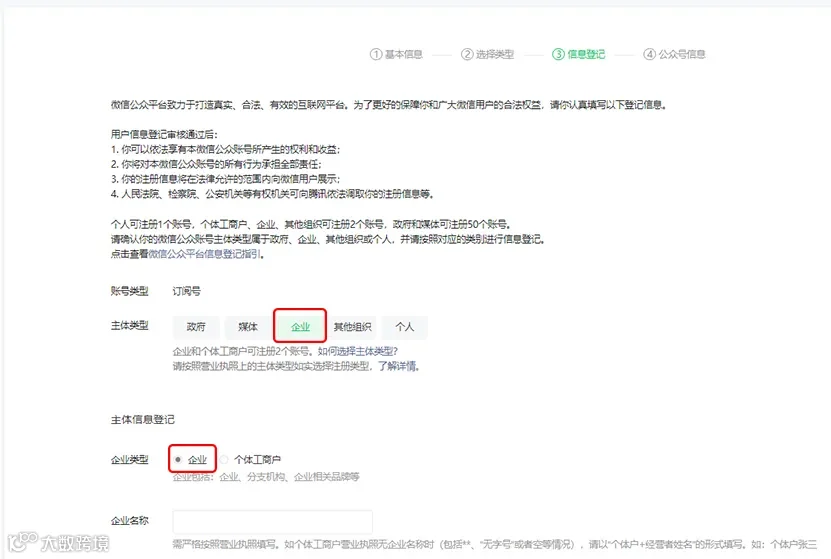This screenshot has width=831, height=559.
Task: Choose the 个体工商户 radio button
Action: [x=225, y=459]
